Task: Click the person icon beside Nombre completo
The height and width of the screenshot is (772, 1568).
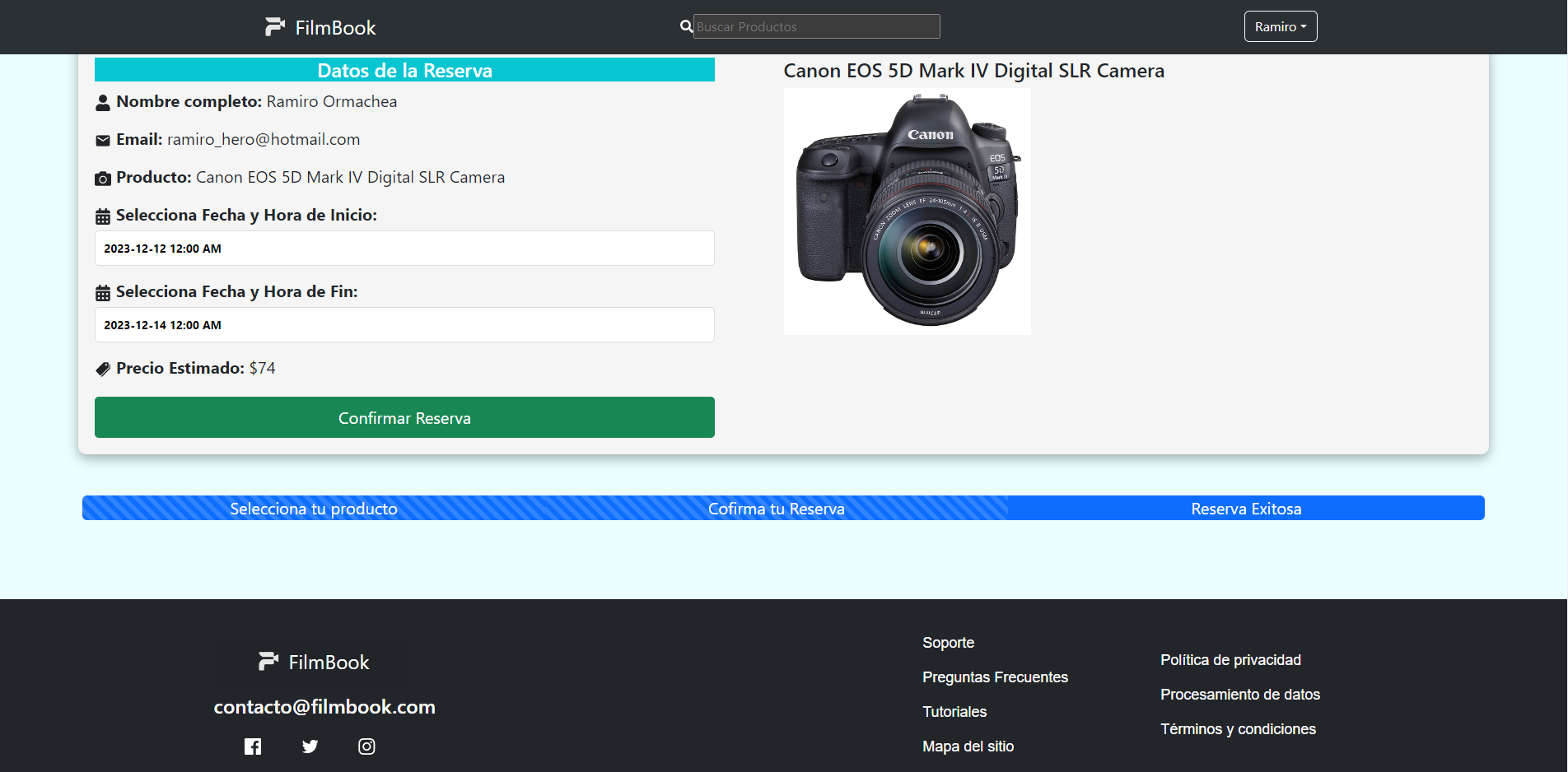Action: tap(103, 103)
